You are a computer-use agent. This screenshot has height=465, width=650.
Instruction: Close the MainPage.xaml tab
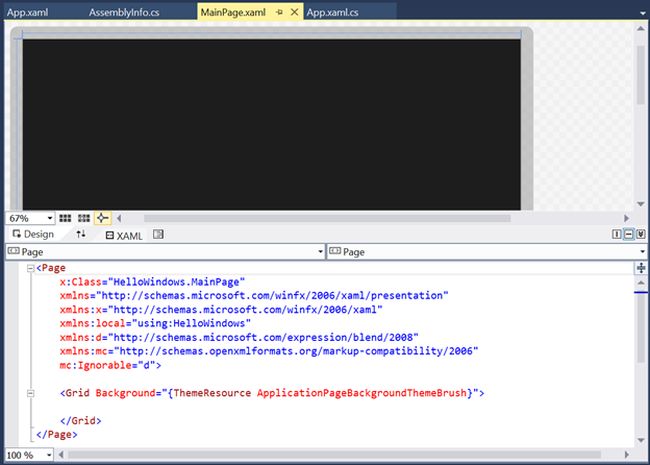294,12
